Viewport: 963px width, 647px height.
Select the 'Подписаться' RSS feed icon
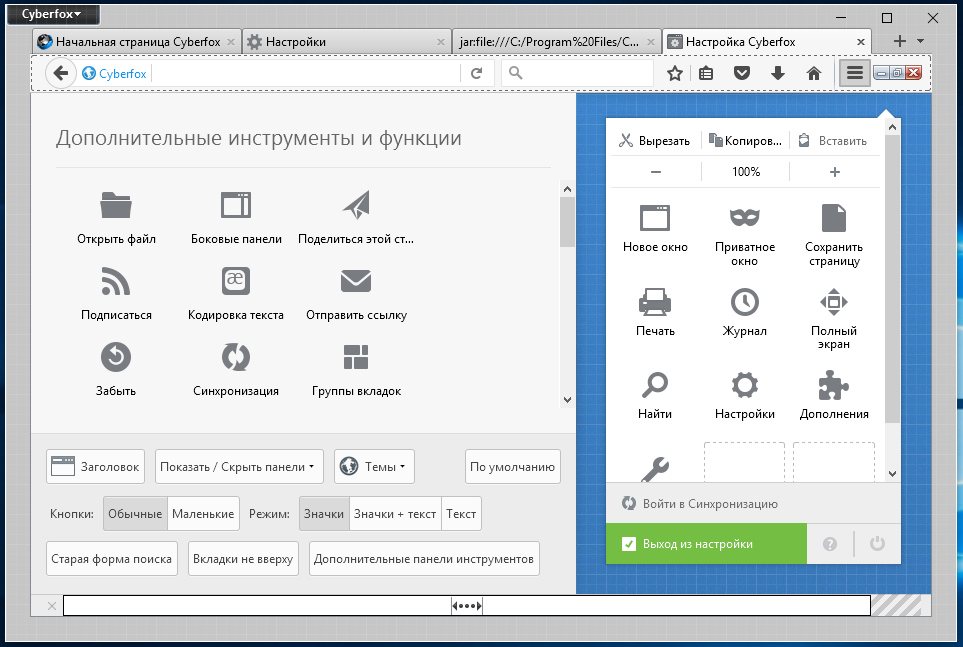point(116,281)
